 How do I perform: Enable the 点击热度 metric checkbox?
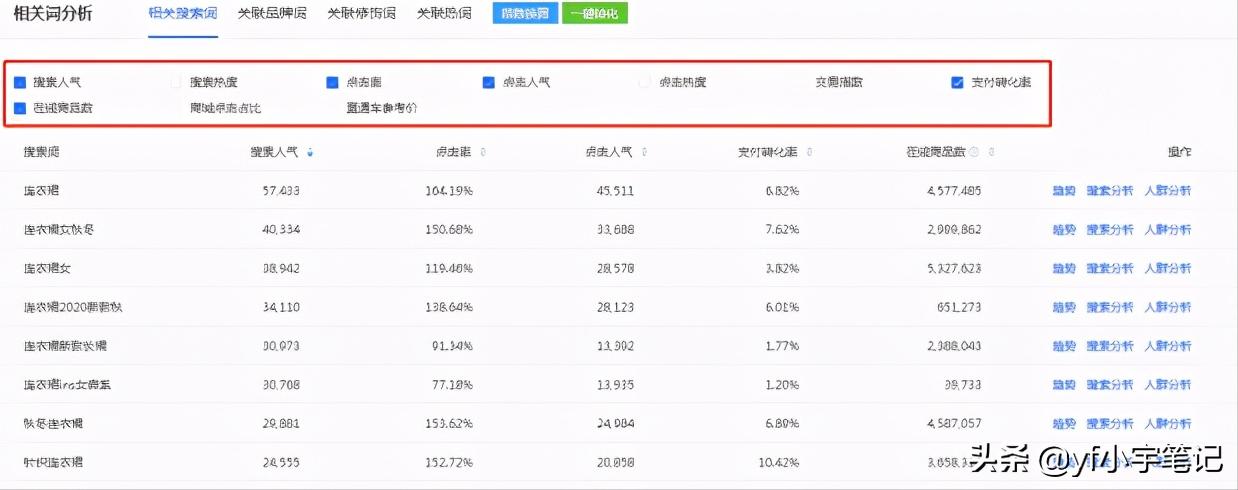(x=645, y=83)
